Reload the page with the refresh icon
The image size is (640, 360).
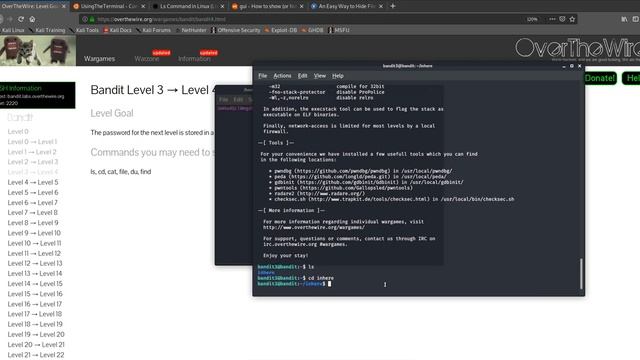coord(21,19)
